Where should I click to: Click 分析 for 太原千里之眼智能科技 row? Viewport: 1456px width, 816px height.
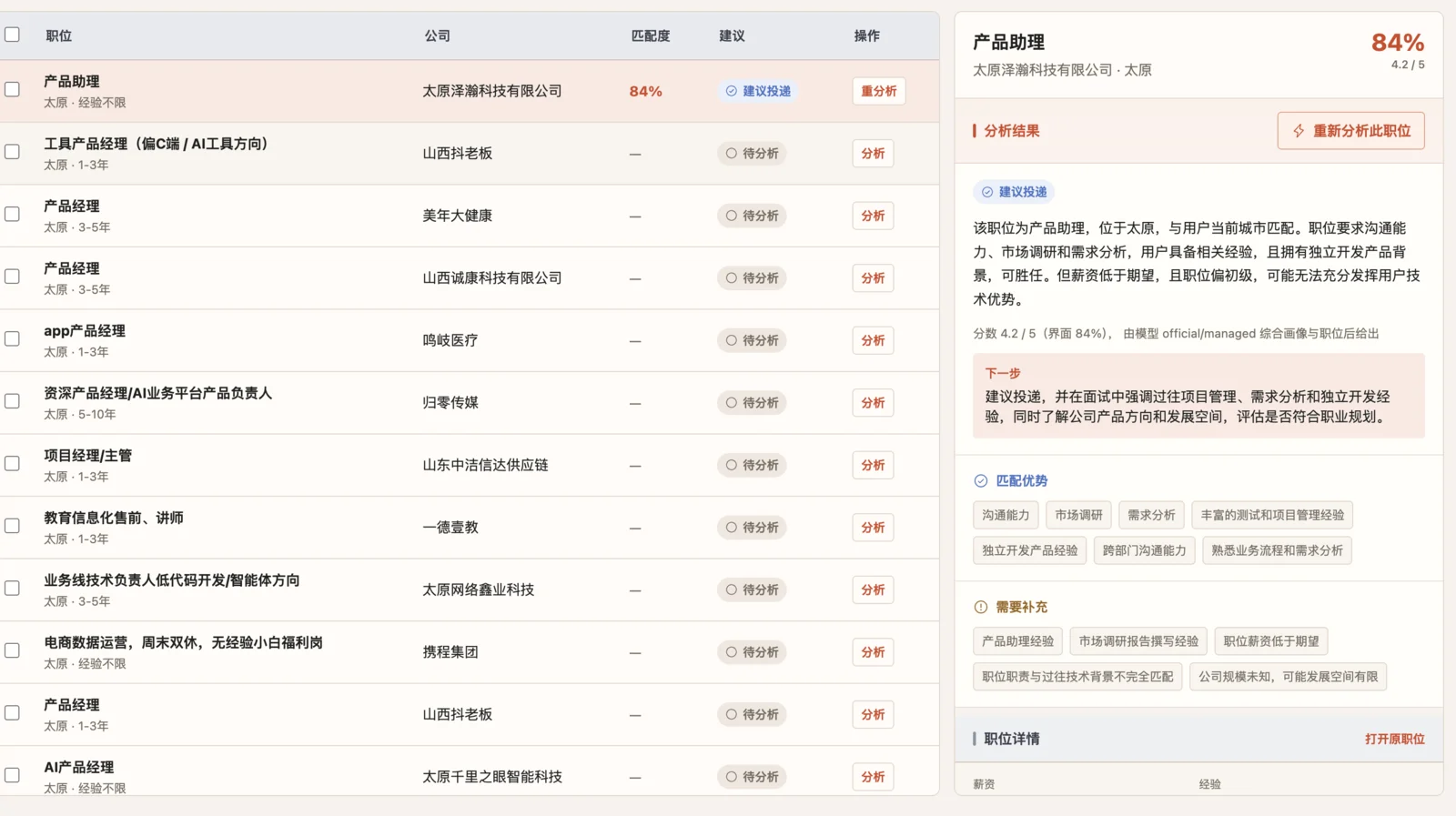(x=873, y=777)
